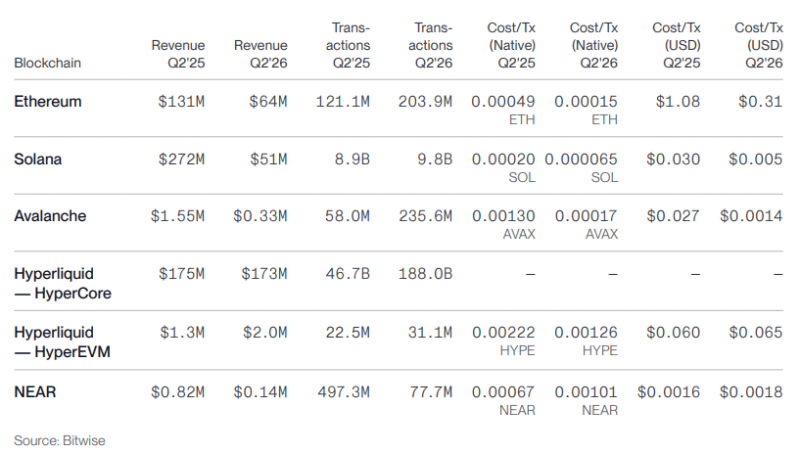This screenshot has height=454, width=800.
Task: Click the Blockchain column header
Action: [x=47, y=63]
